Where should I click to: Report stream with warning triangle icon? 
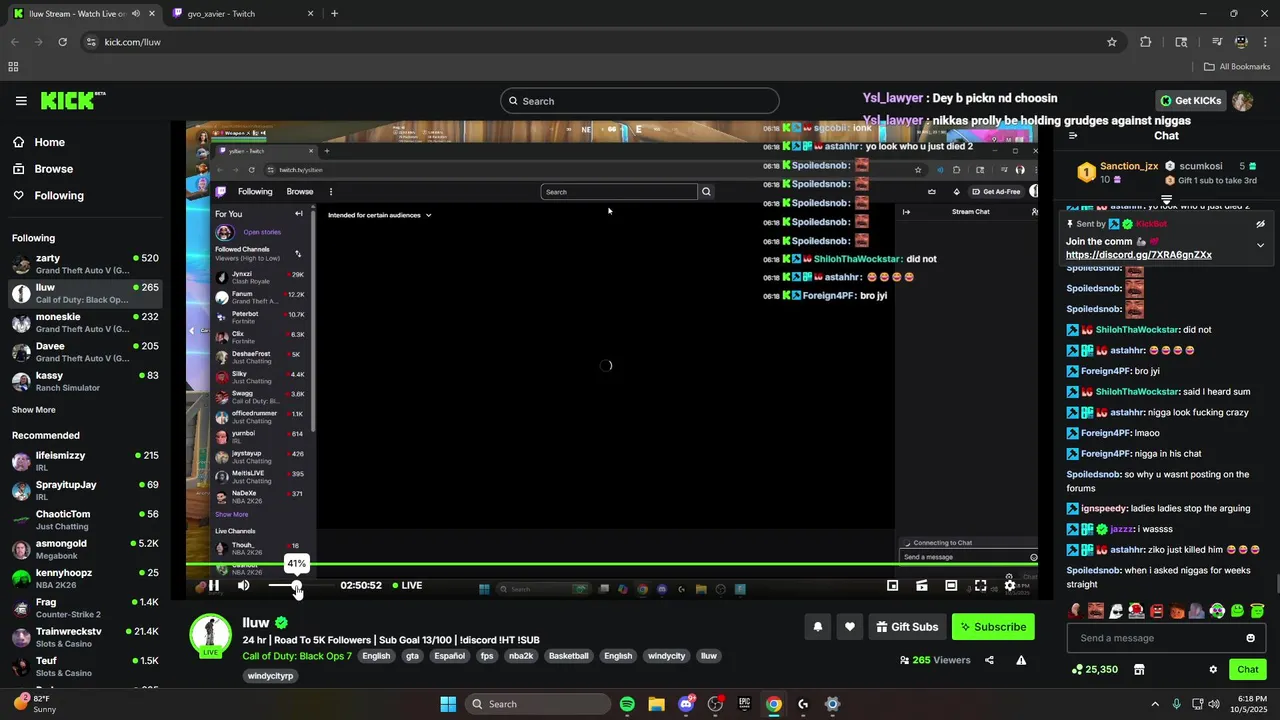tap(1021, 660)
